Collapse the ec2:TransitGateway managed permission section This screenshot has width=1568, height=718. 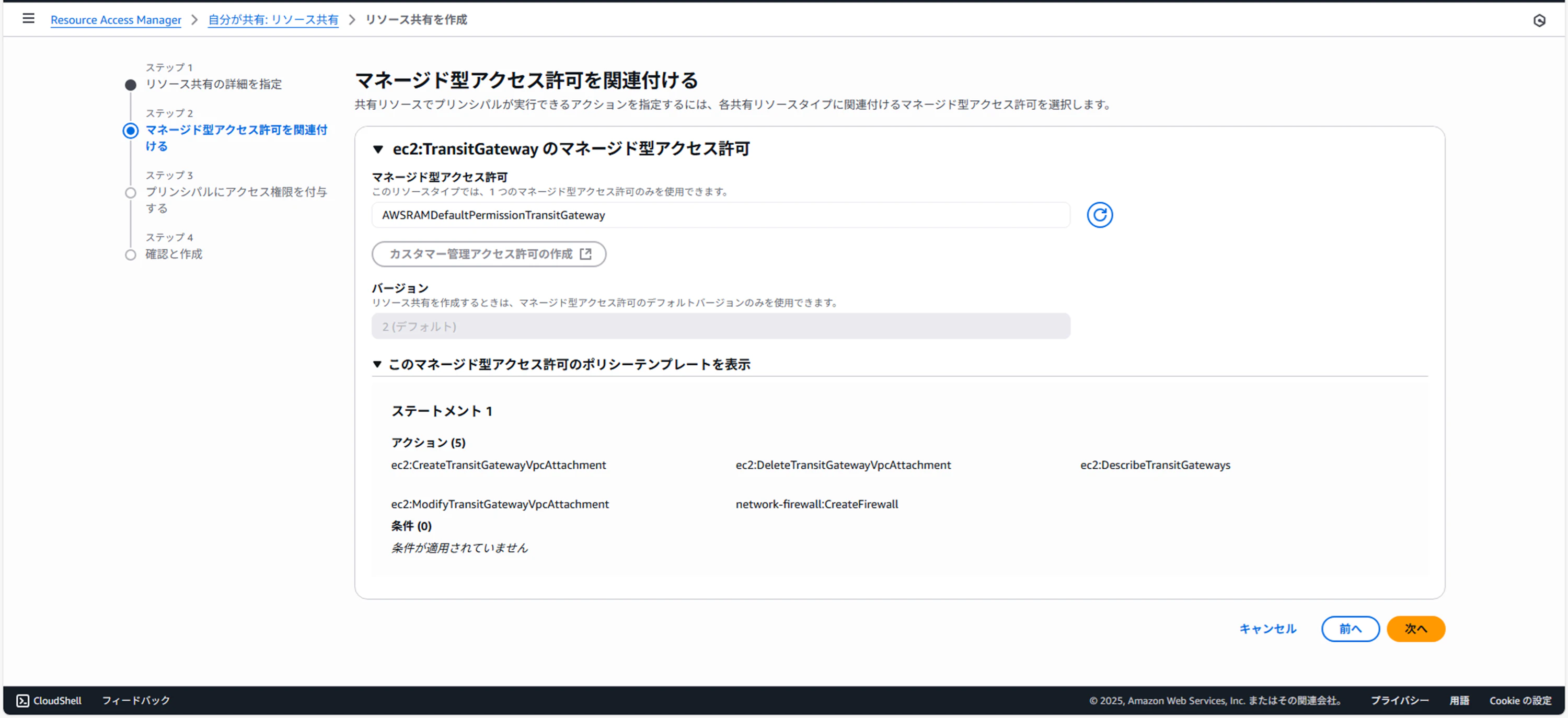click(378, 149)
